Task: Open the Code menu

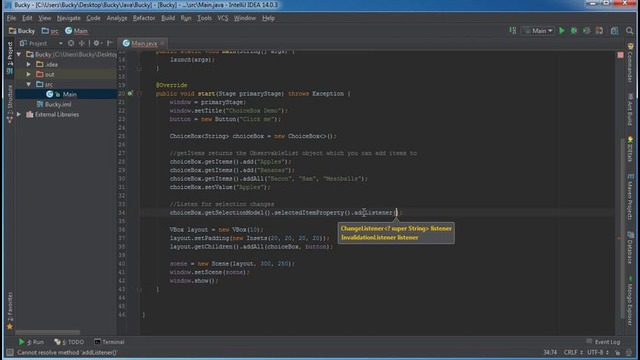Action: pyautogui.click(x=93, y=18)
